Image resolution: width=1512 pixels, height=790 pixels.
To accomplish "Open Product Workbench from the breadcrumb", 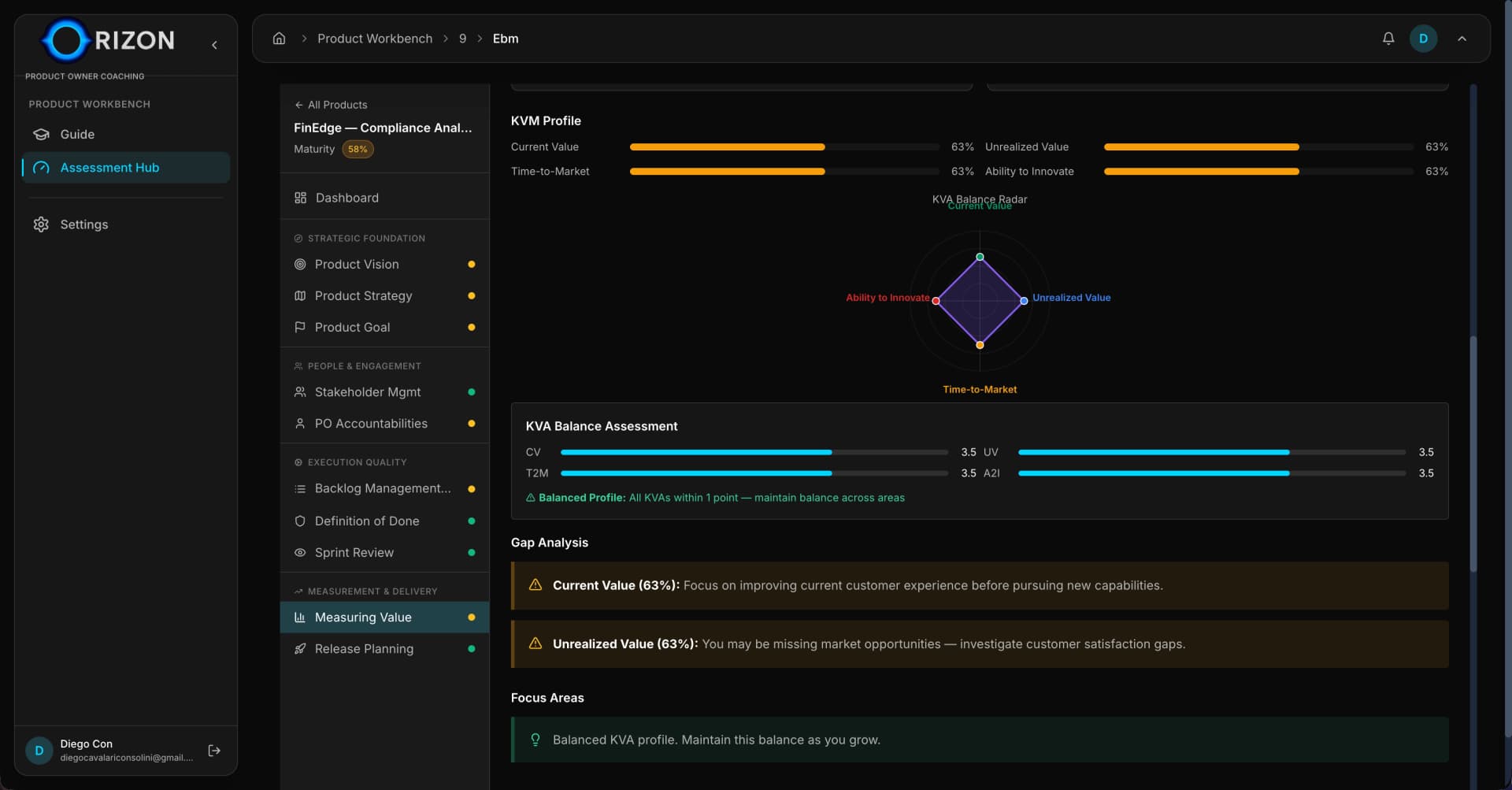I will click(x=375, y=38).
